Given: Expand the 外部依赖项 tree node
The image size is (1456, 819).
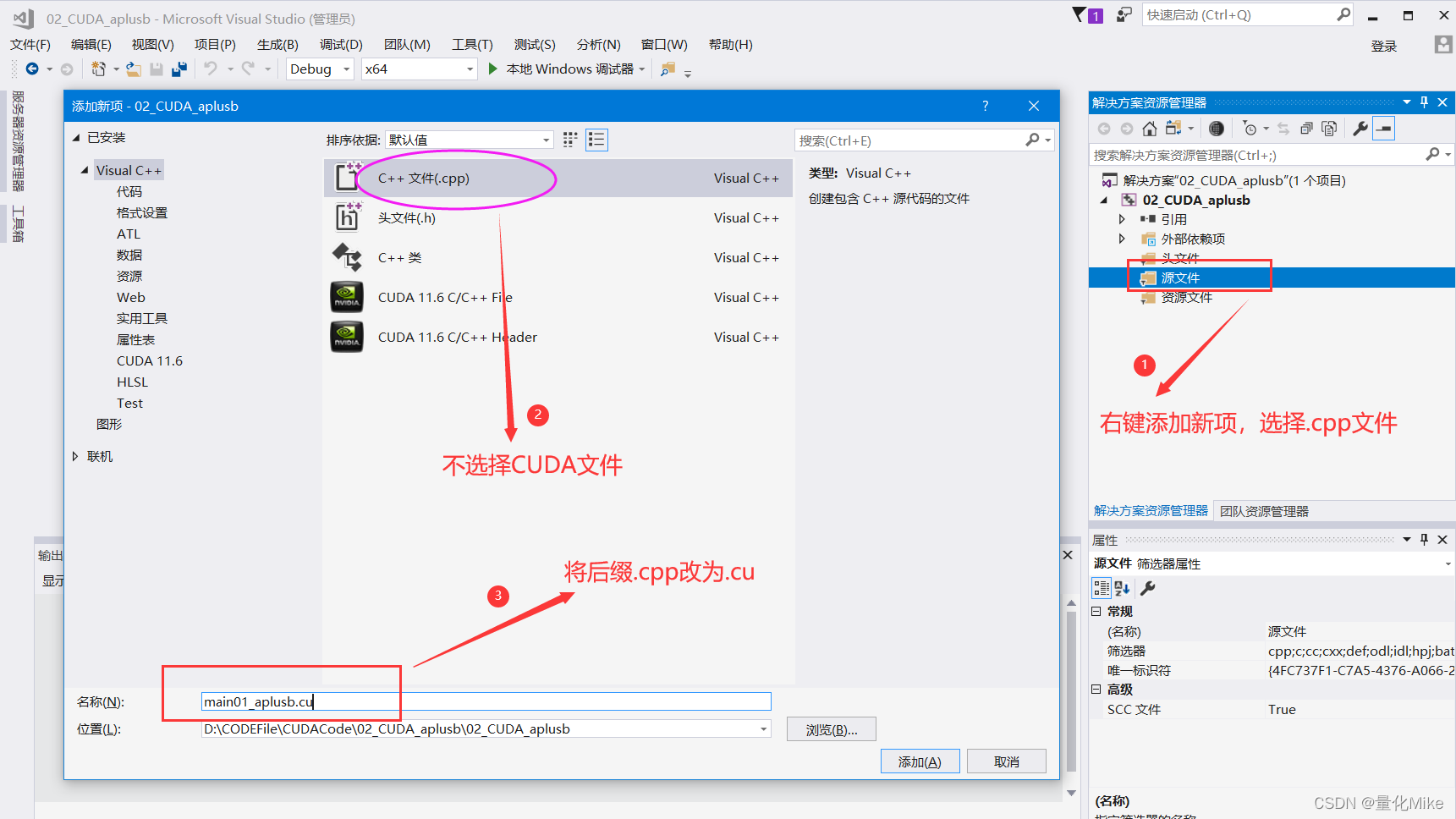Looking at the screenshot, I should pos(1122,239).
